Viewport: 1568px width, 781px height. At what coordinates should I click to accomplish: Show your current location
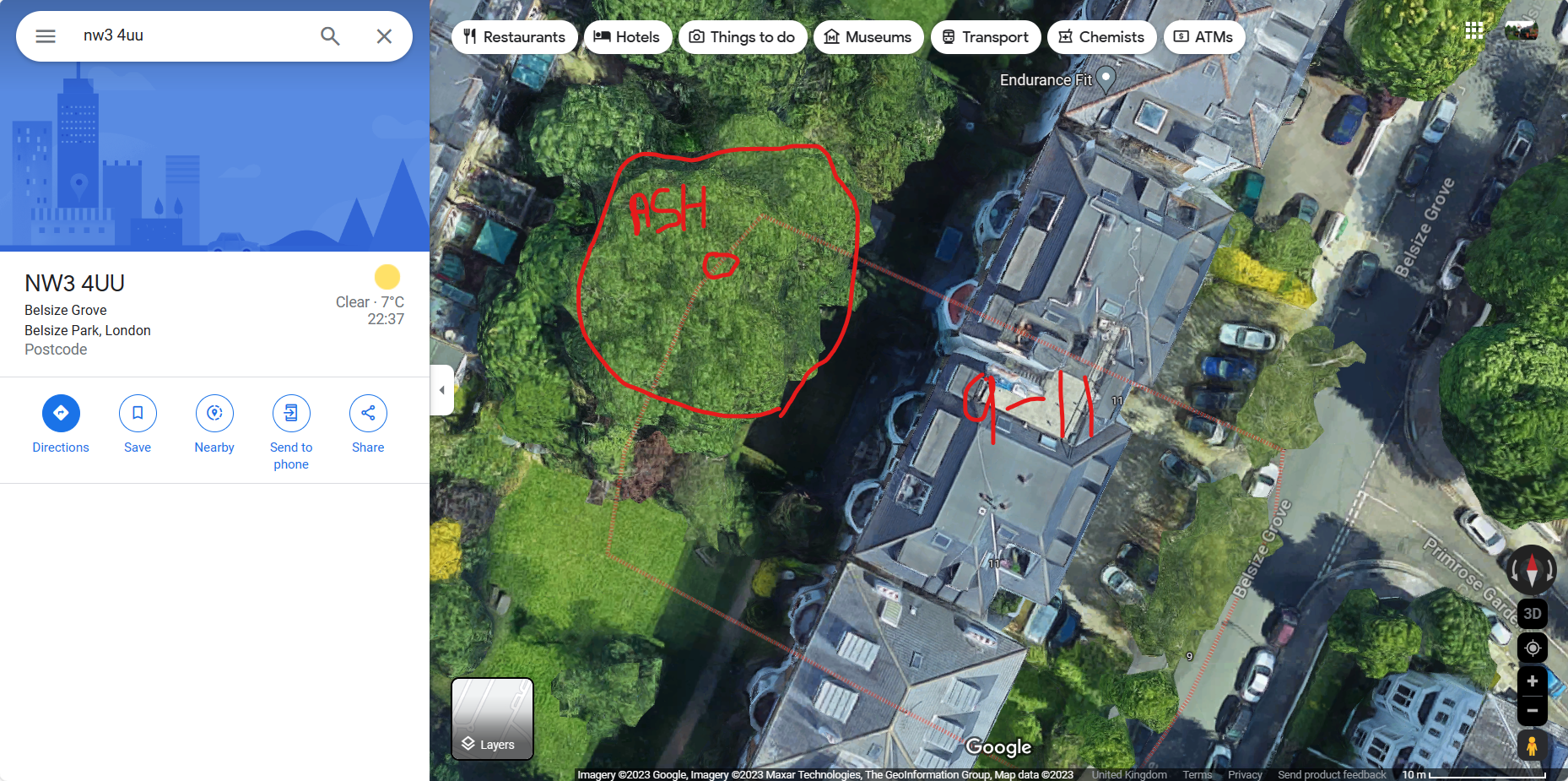pos(1533,648)
